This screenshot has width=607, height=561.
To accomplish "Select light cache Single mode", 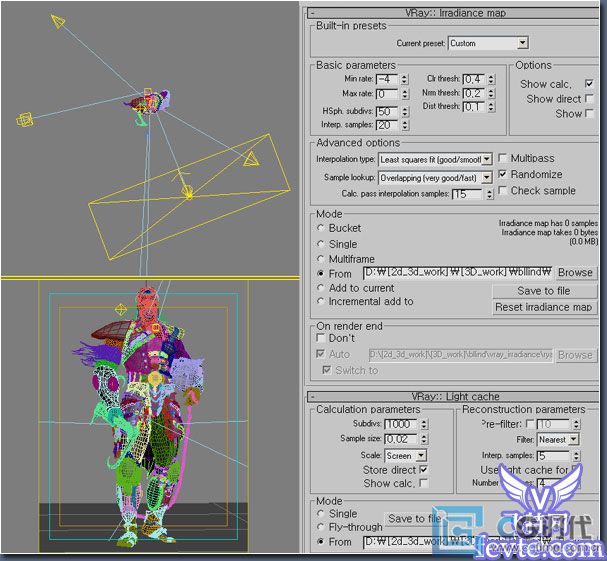I will click(320, 513).
